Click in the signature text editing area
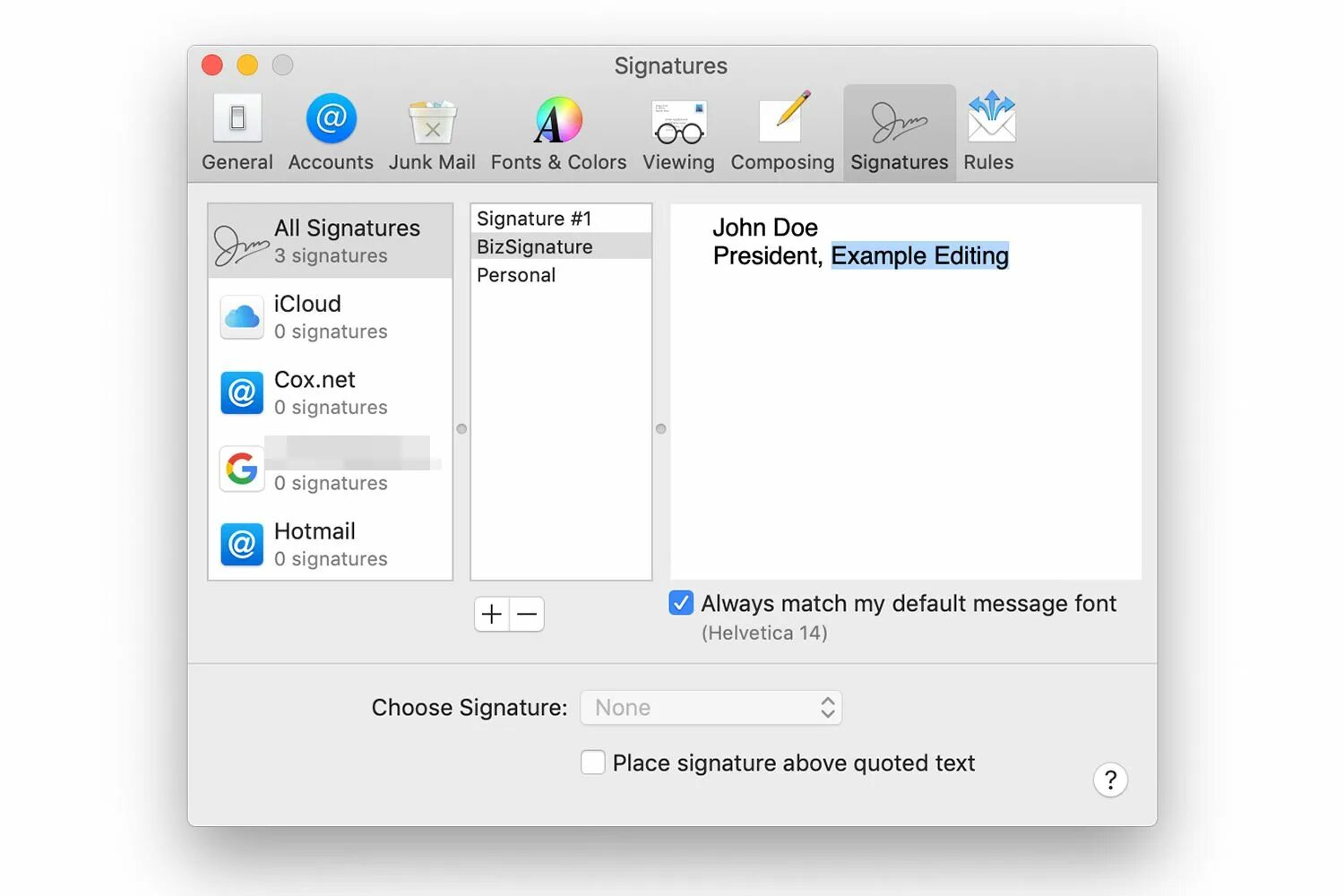The width and height of the screenshot is (1344, 896). pyautogui.click(x=906, y=392)
